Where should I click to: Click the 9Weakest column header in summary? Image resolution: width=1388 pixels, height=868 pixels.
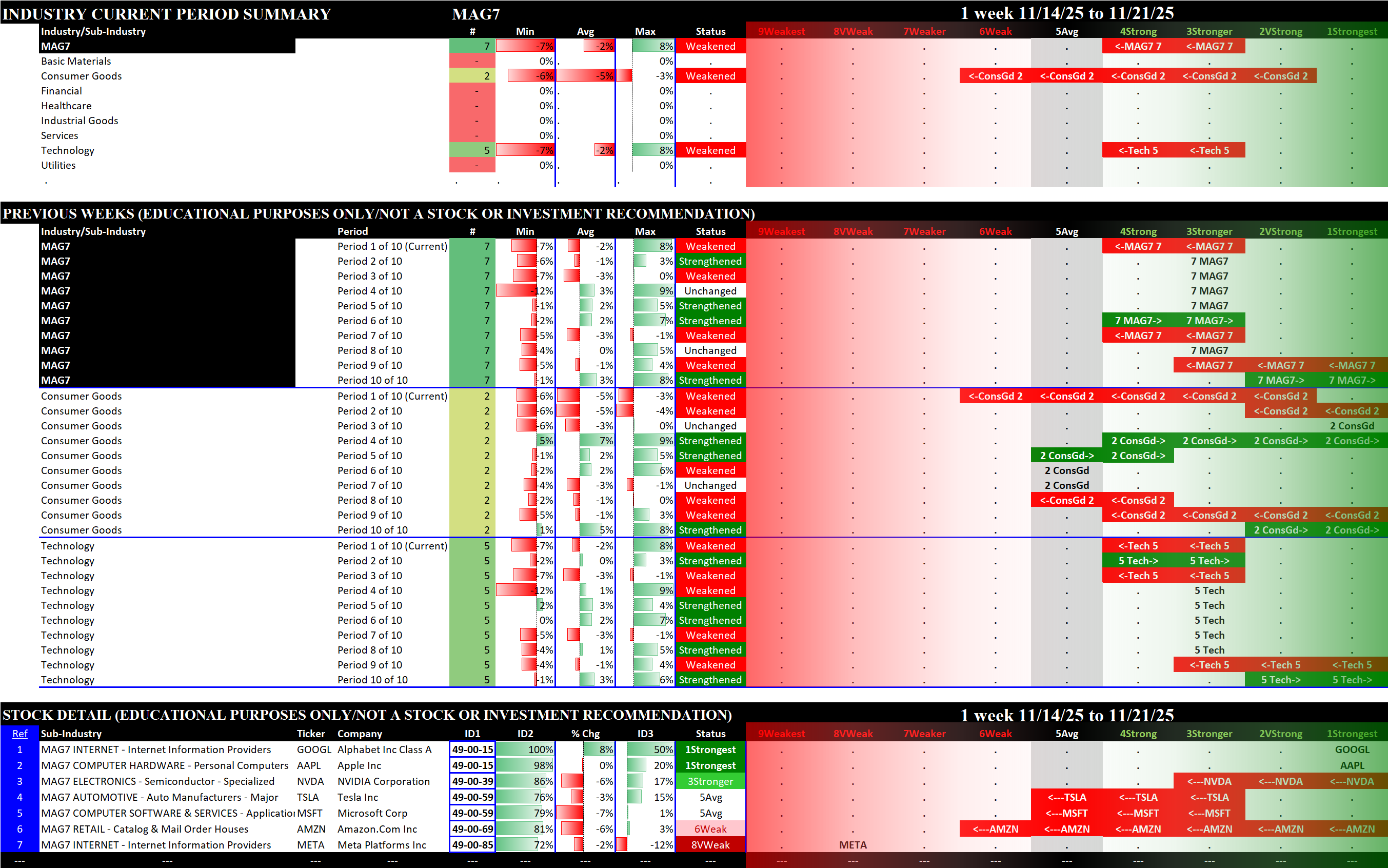click(781, 32)
